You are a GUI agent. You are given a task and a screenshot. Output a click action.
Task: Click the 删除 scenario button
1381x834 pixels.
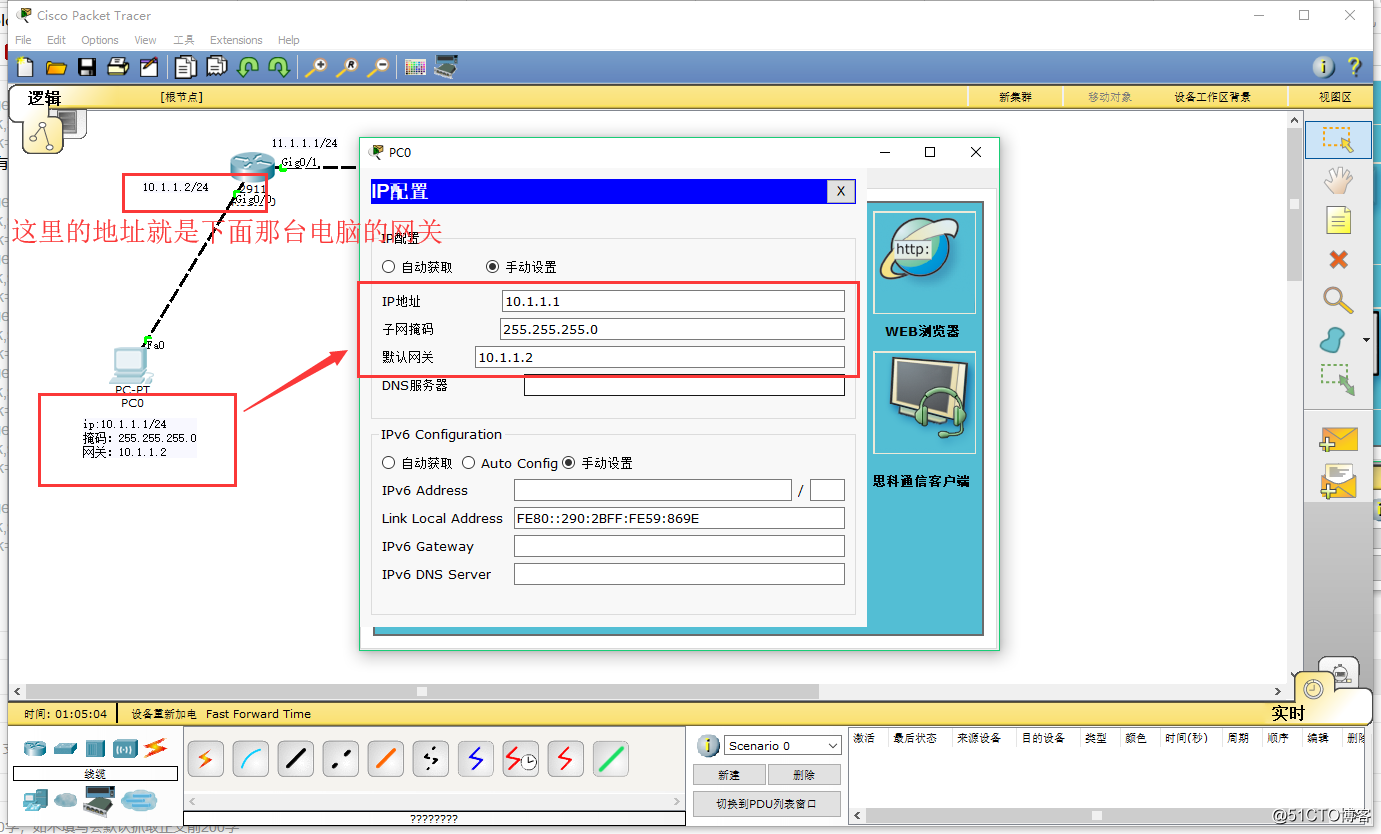pyautogui.click(x=804, y=775)
